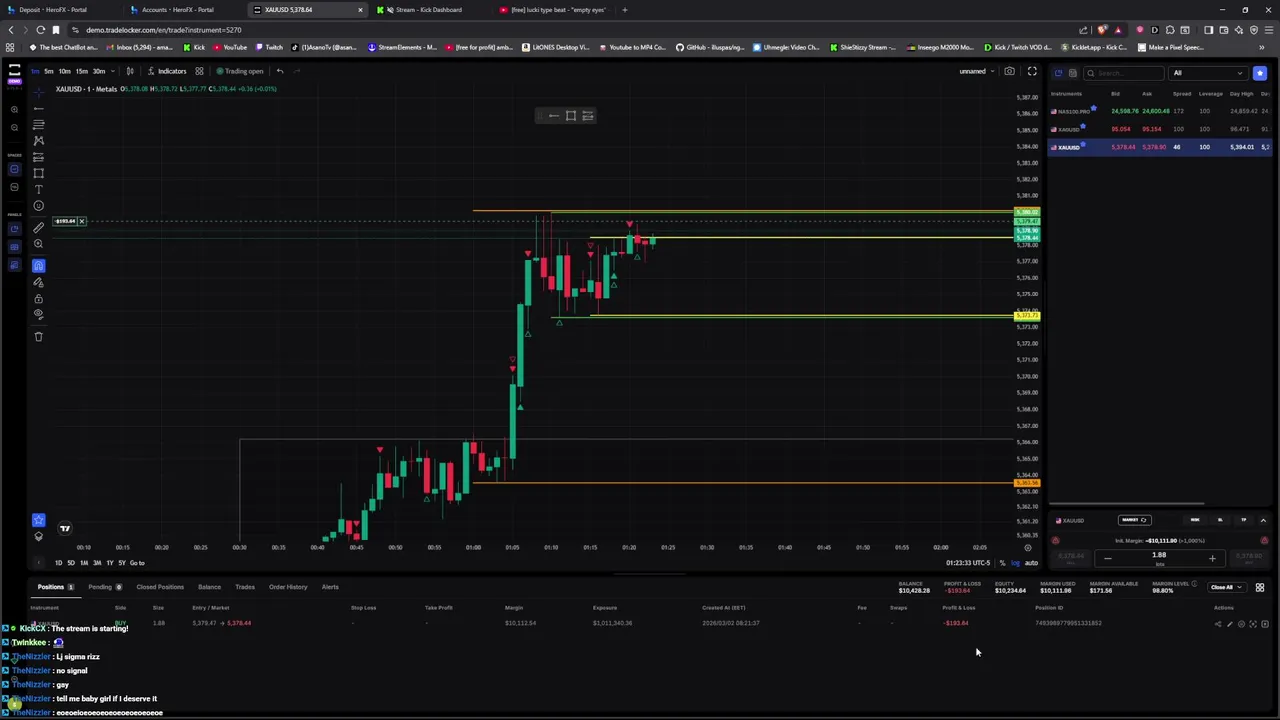Select NAS100 row in watchlist

1160,111
